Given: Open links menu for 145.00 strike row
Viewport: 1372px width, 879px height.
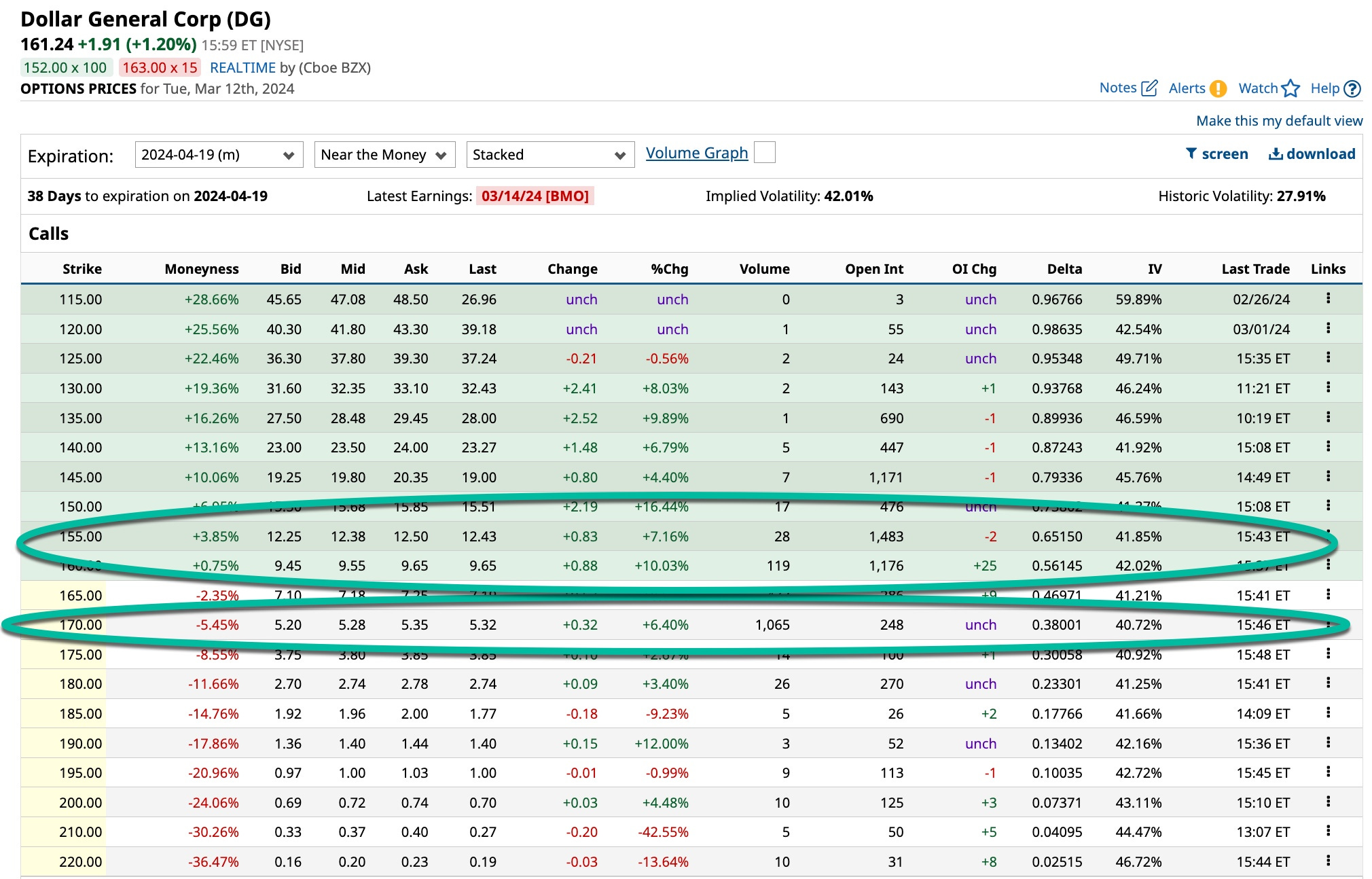Looking at the screenshot, I should pos(1328,476).
